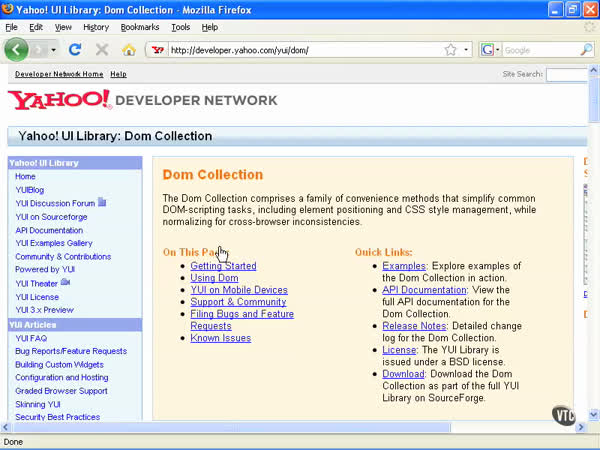Click the Stop loading icon

pyautogui.click(x=102, y=49)
